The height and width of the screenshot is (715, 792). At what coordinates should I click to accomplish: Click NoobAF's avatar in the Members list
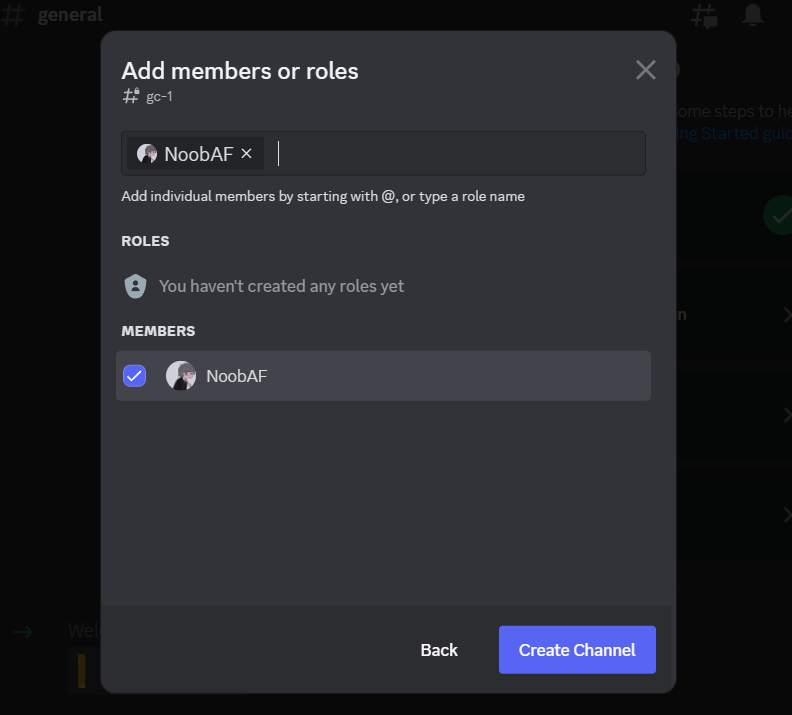181,376
